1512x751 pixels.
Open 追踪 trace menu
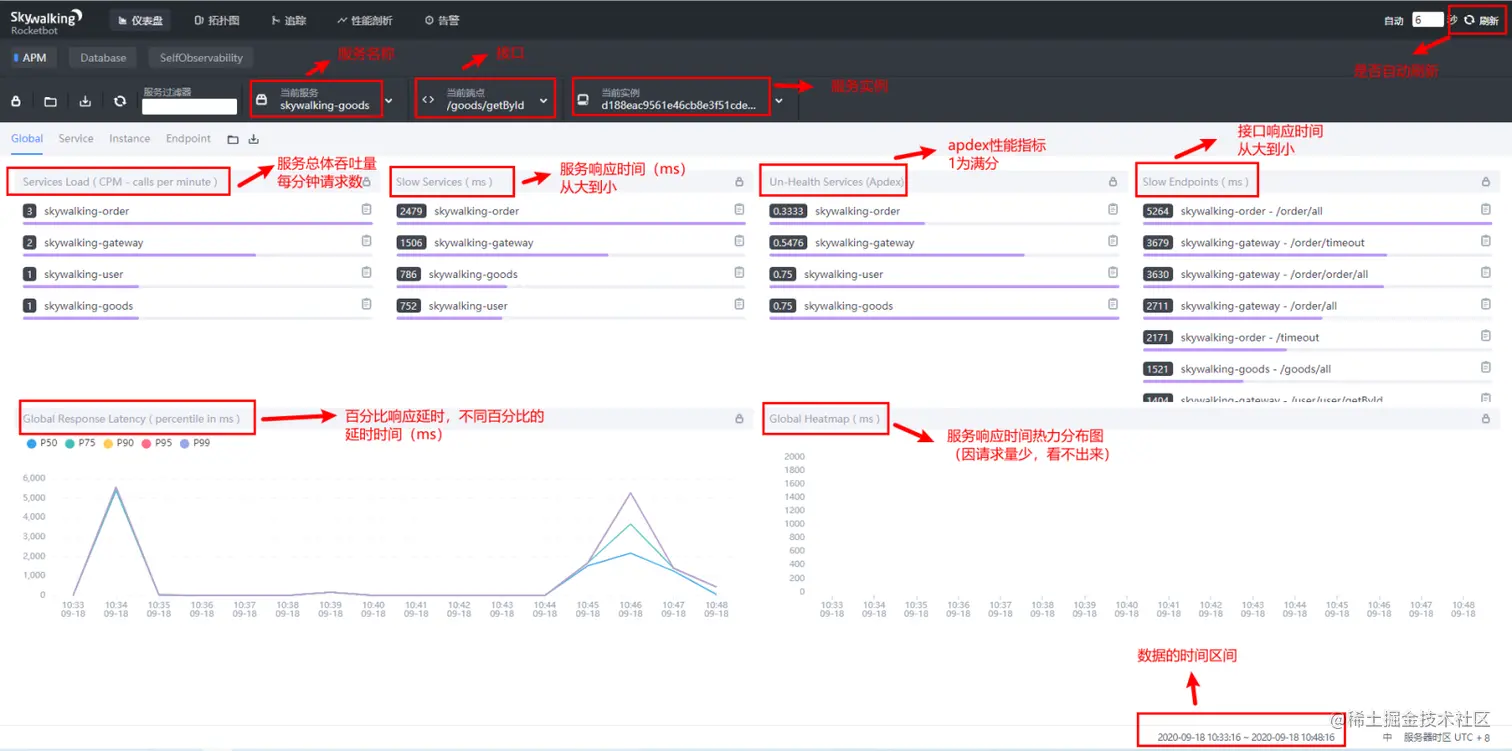(x=288, y=20)
